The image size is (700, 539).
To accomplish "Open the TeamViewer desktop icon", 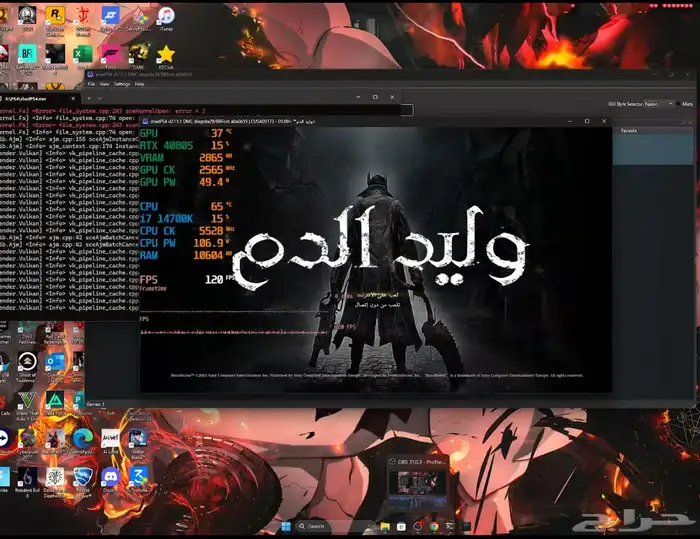I will point(4,439).
